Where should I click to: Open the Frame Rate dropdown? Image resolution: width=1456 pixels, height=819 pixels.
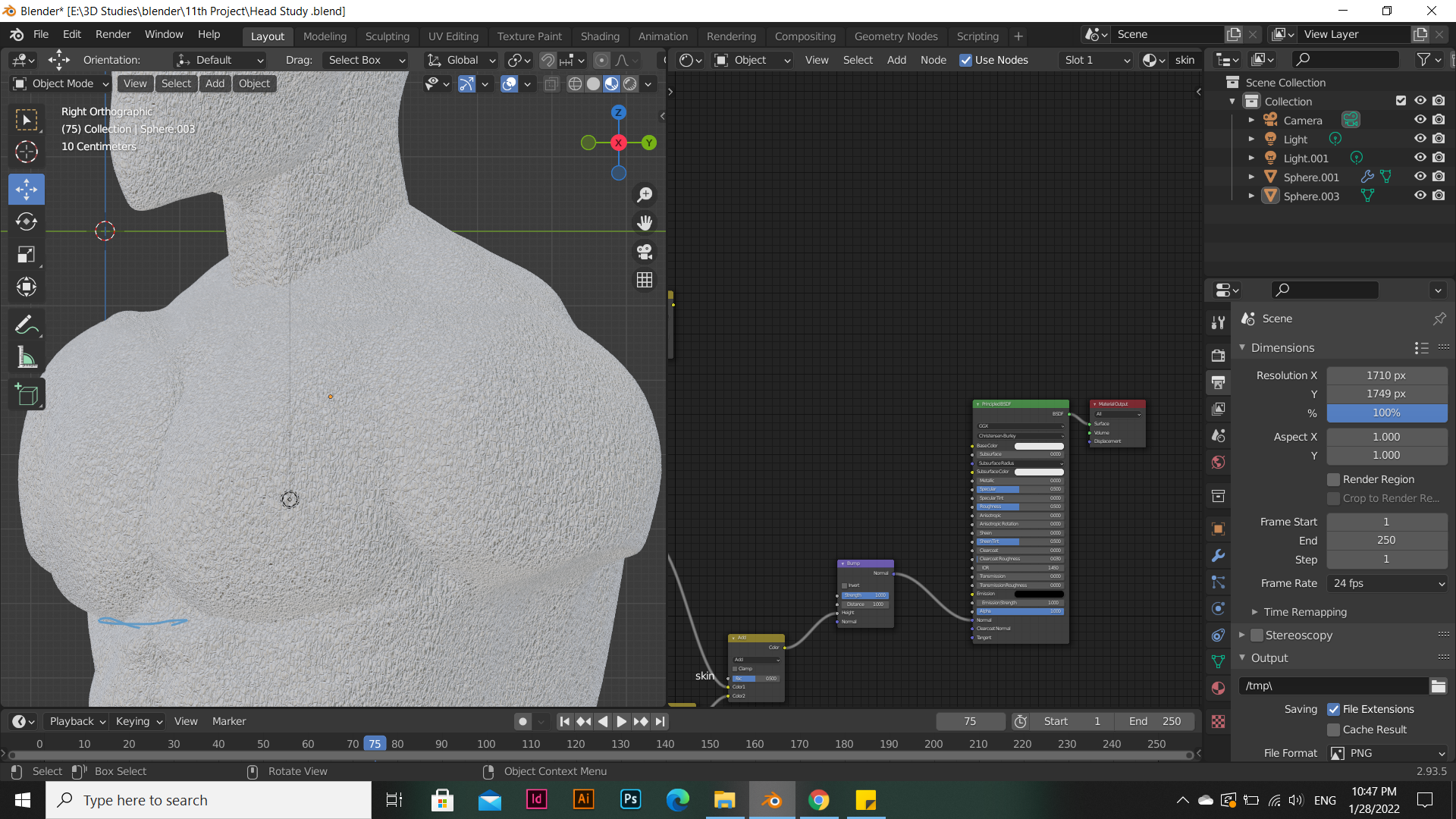[1387, 583]
